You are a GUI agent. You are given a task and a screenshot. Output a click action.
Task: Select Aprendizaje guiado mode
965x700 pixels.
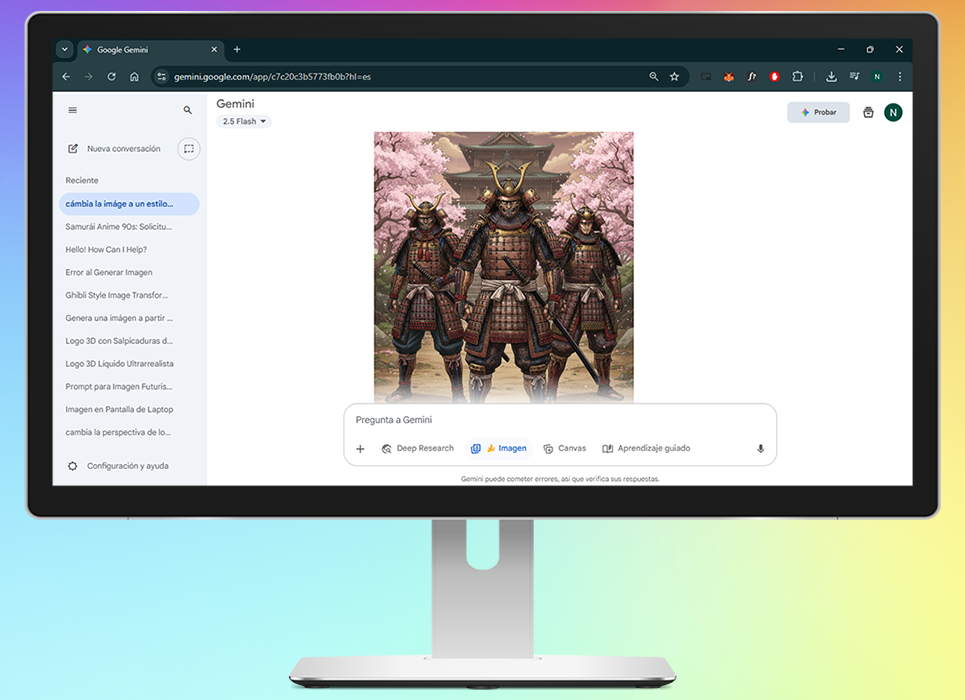[x=646, y=448]
